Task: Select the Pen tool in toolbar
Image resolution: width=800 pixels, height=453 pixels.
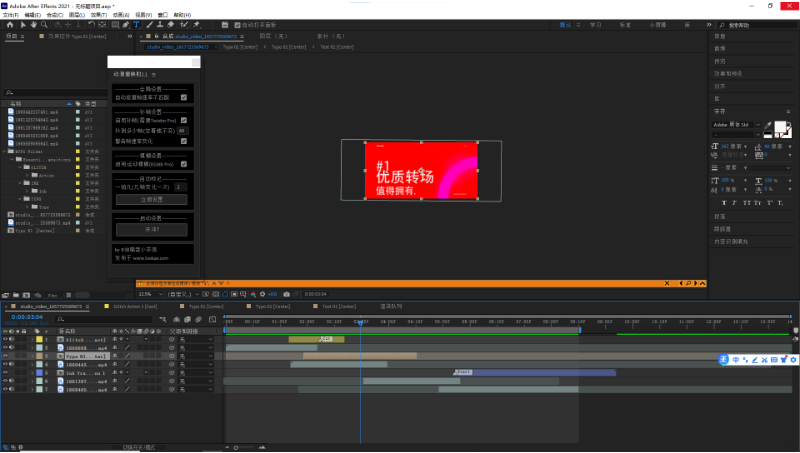Action: (126, 24)
